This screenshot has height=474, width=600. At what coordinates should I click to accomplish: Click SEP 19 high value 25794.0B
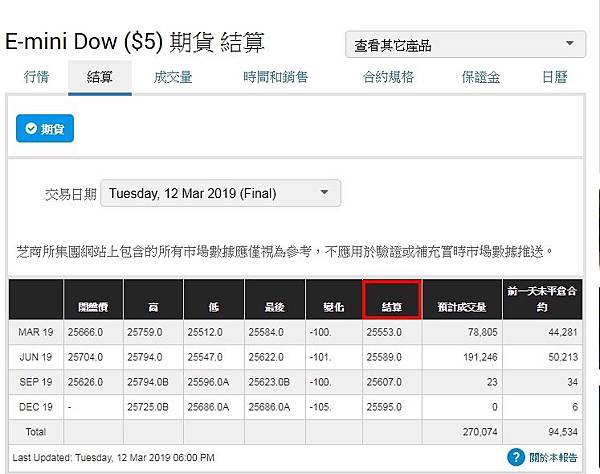[148, 382]
